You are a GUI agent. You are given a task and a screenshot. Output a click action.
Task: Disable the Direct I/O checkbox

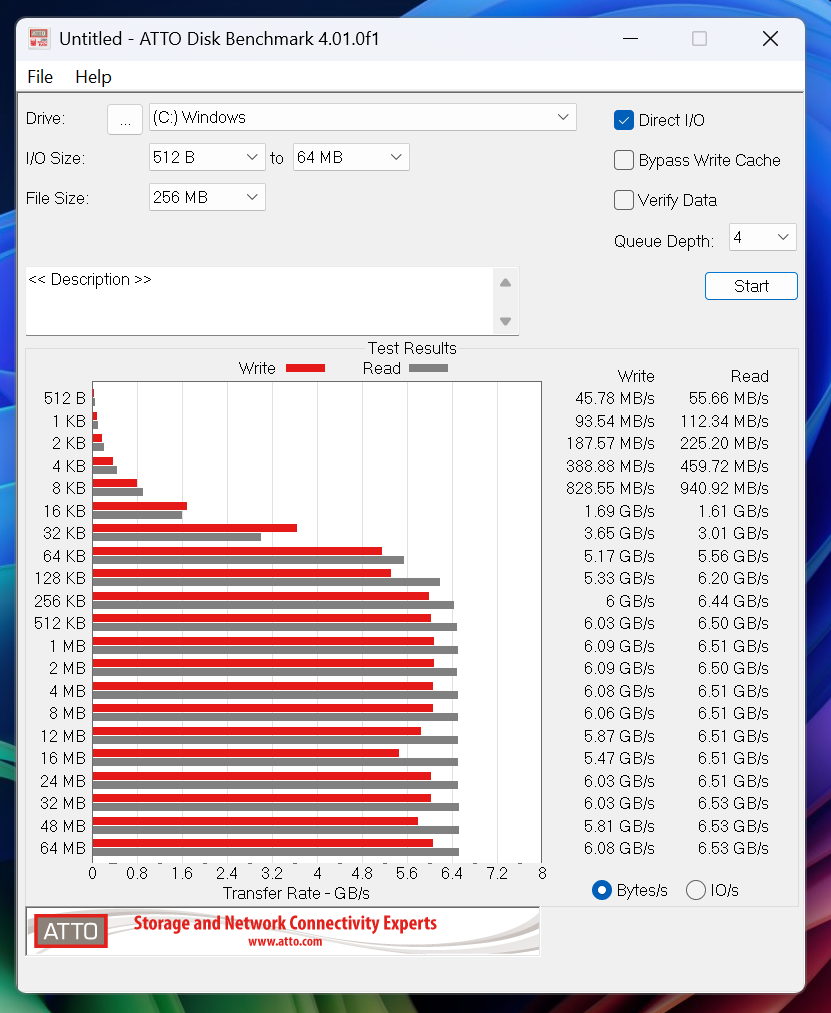click(x=624, y=120)
